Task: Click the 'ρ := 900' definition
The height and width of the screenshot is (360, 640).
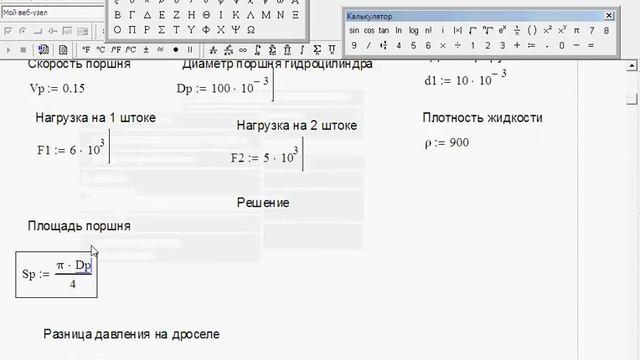Action: pyautogui.click(x=447, y=143)
